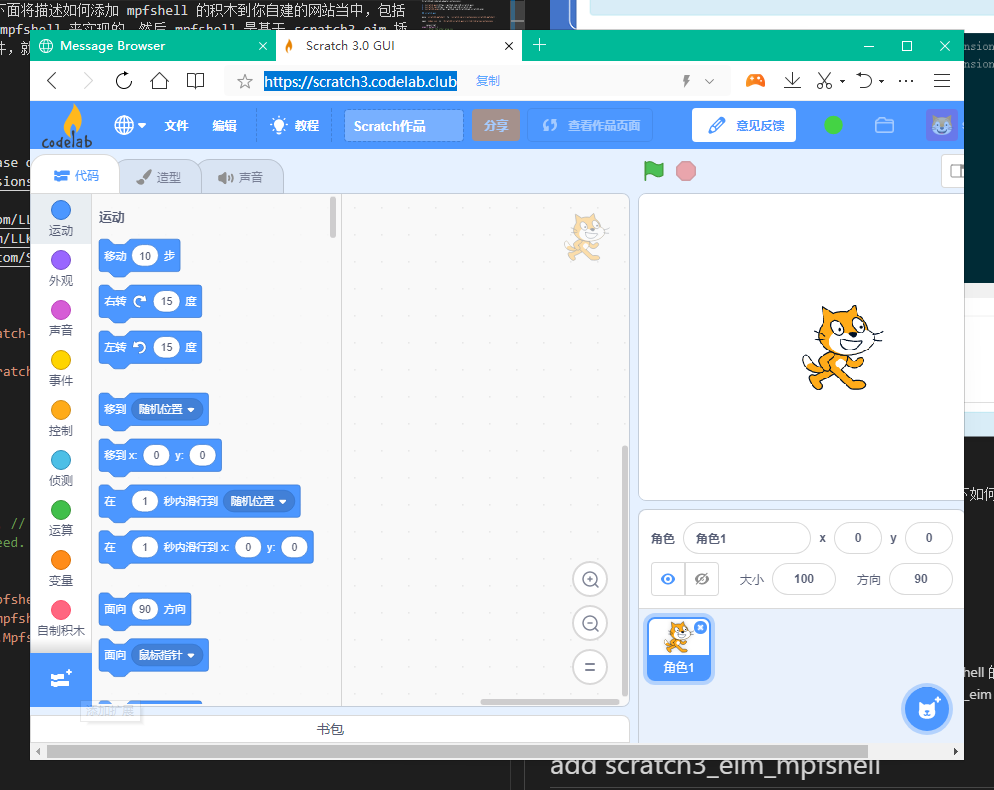Select the 运算 operators category
This screenshot has width=994, height=790.
[x=61, y=519]
